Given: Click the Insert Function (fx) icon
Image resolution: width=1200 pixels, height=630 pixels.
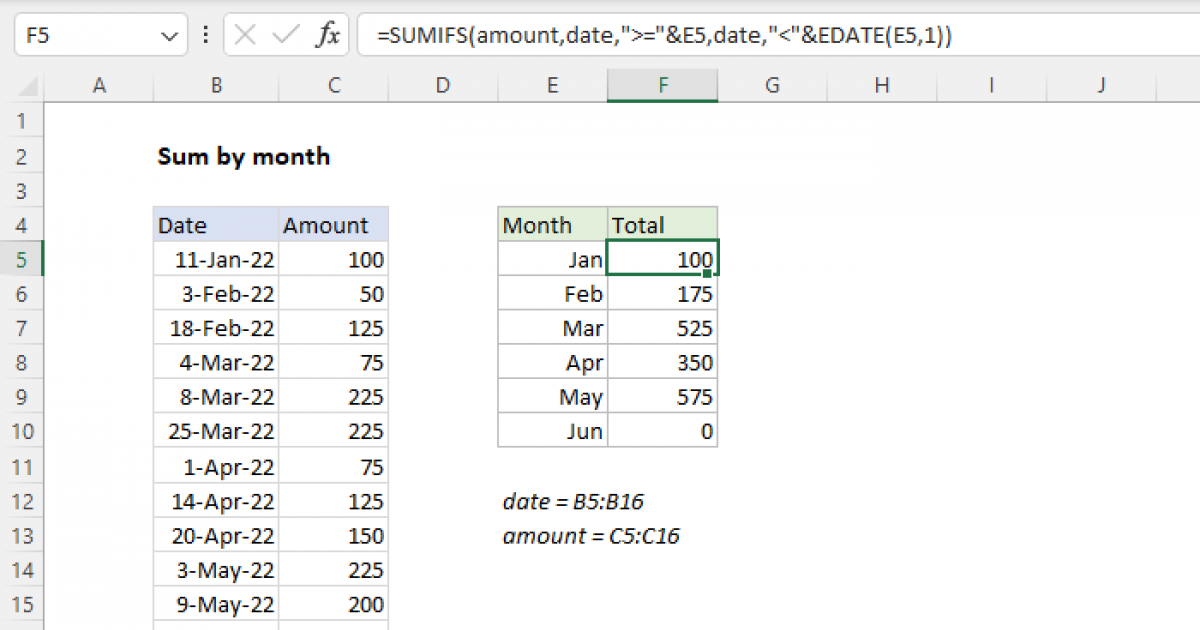Looking at the screenshot, I should (328, 34).
